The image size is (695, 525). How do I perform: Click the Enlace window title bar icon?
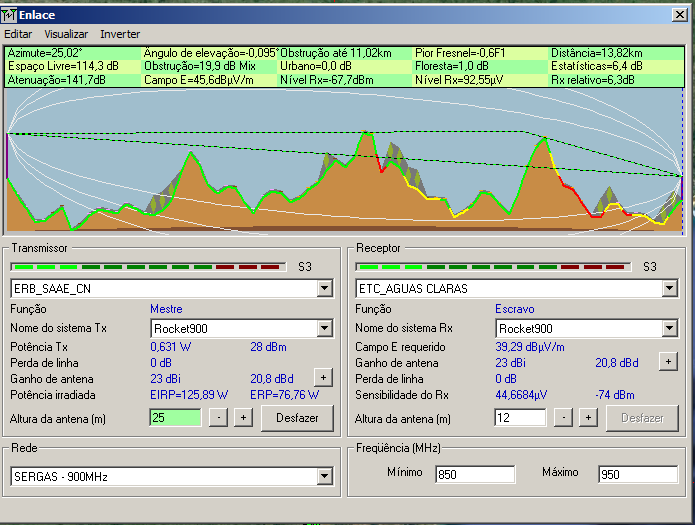click(x=9, y=15)
